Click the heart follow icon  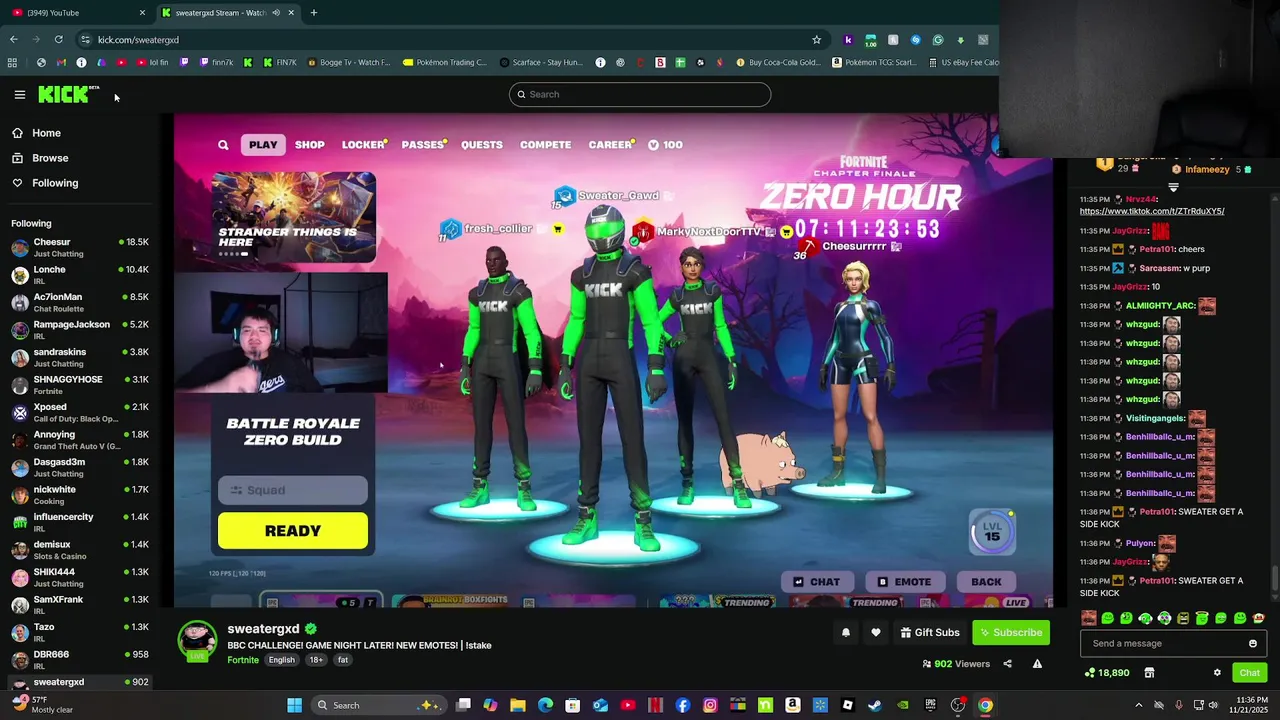tap(876, 632)
